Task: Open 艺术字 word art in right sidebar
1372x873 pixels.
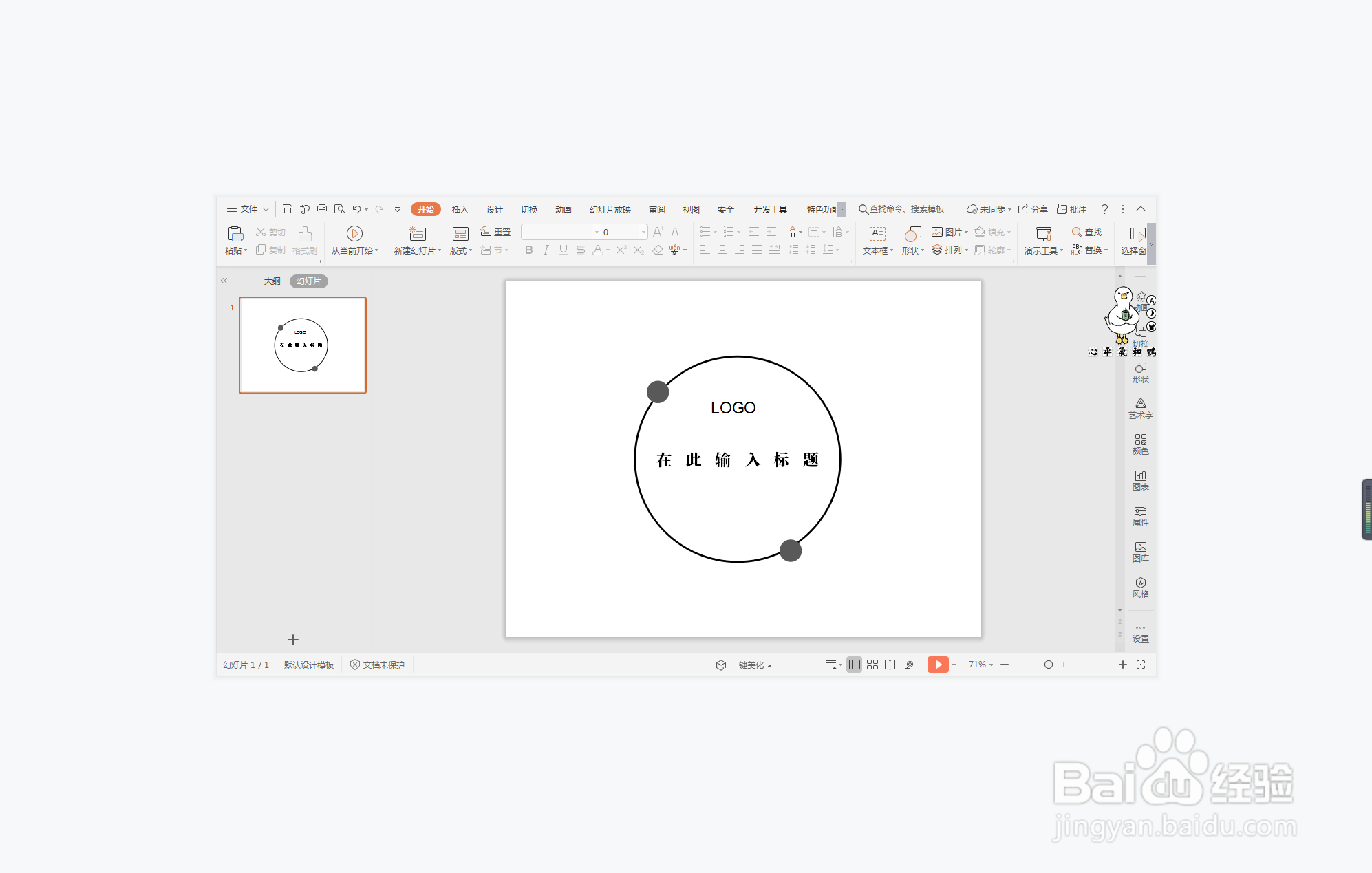Action: pos(1140,409)
